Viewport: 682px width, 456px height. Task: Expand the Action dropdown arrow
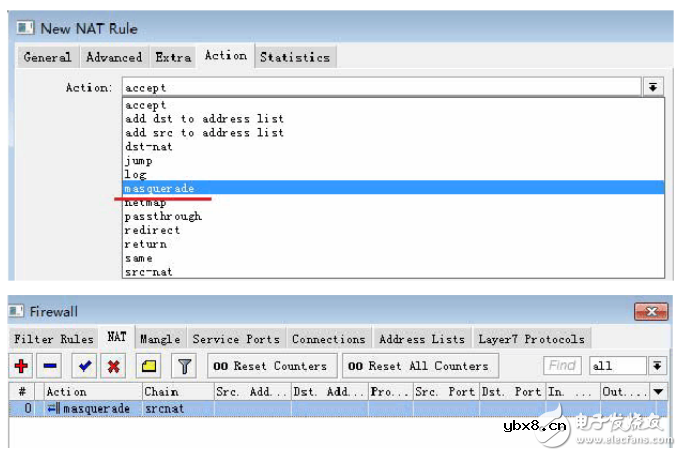pyautogui.click(x=654, y=88)
